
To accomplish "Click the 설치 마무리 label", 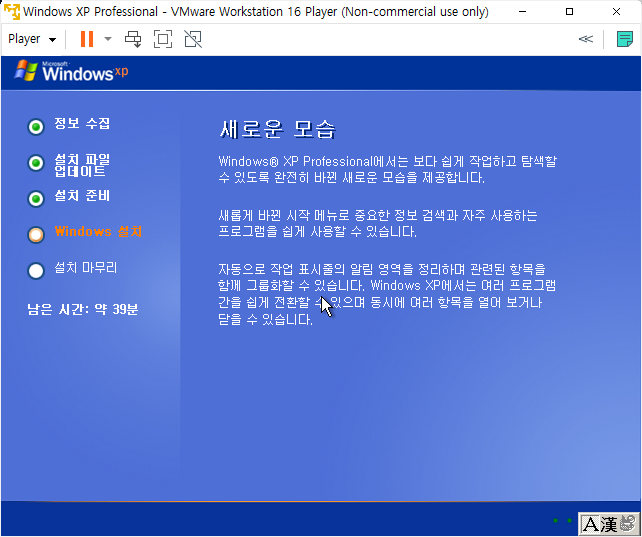I will [x=86, y=268].
